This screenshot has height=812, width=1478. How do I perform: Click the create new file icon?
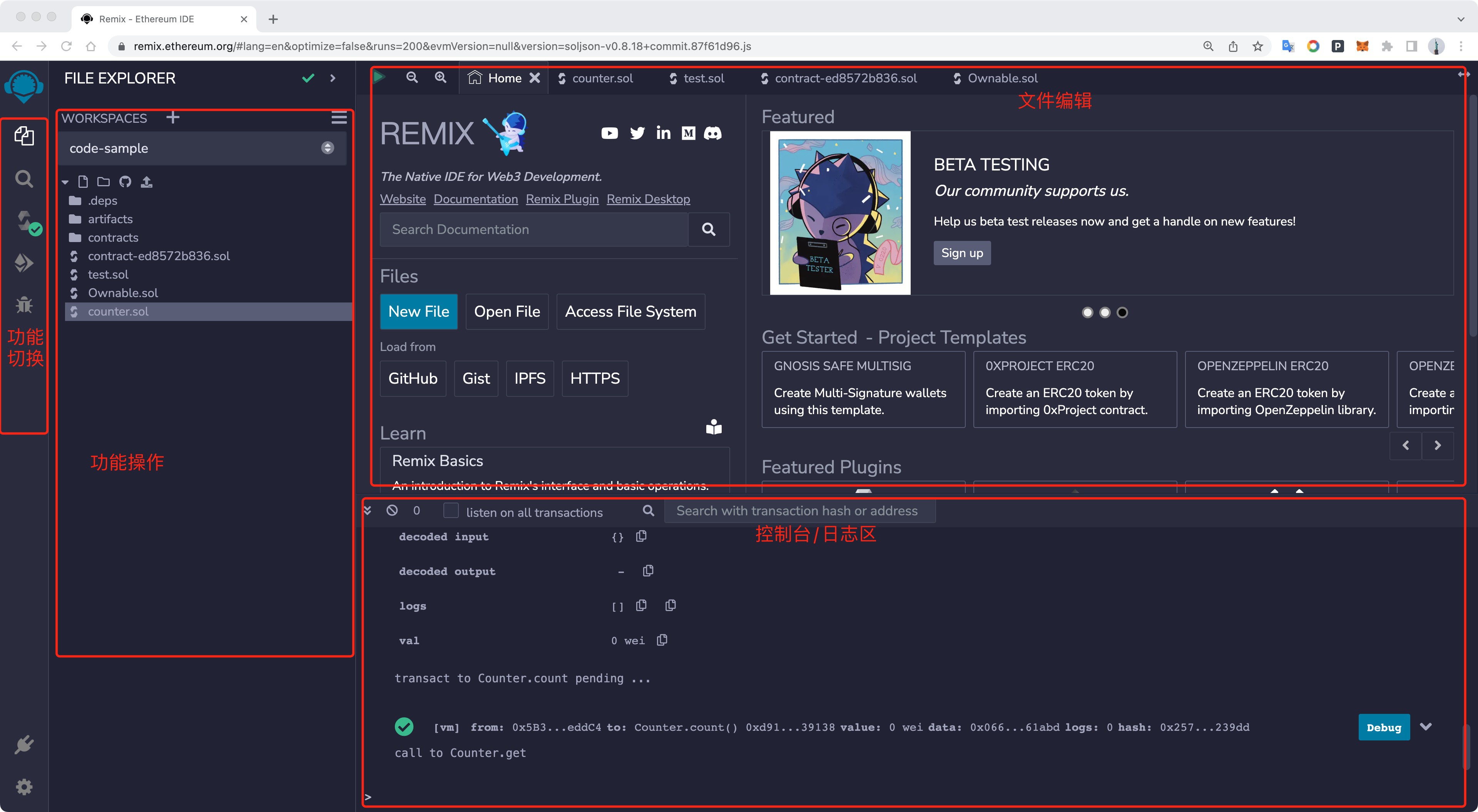[83, 182]
